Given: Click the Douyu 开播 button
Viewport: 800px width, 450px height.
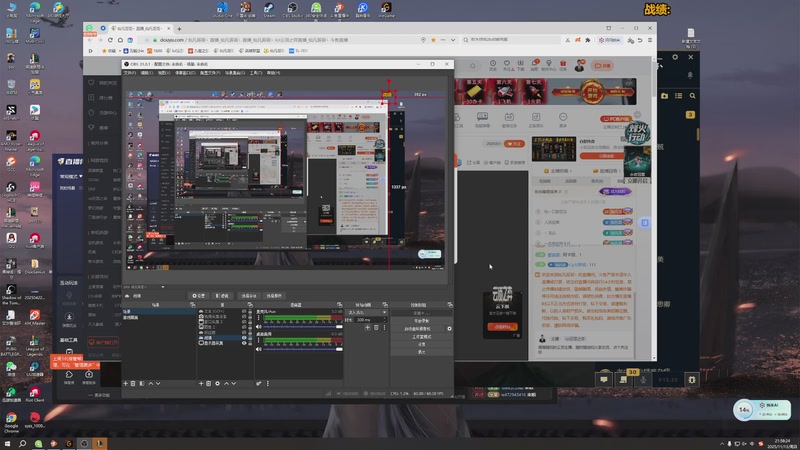Looking at the screenshot, I should 603,65.
